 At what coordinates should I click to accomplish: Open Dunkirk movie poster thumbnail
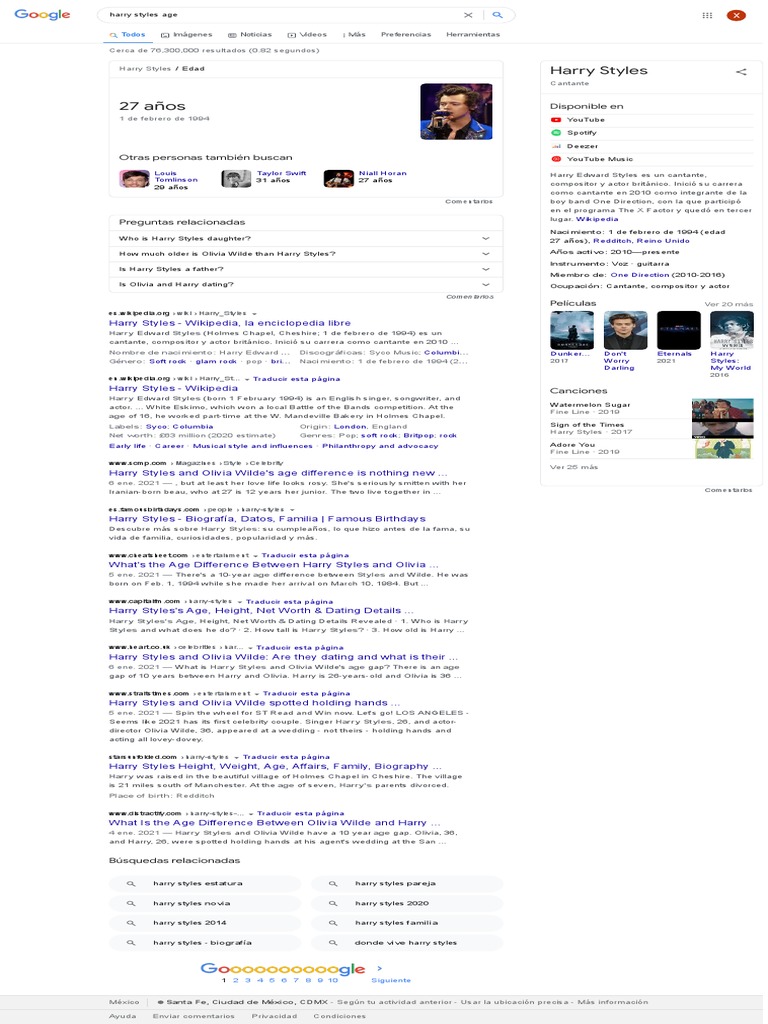tap(572, 330)
